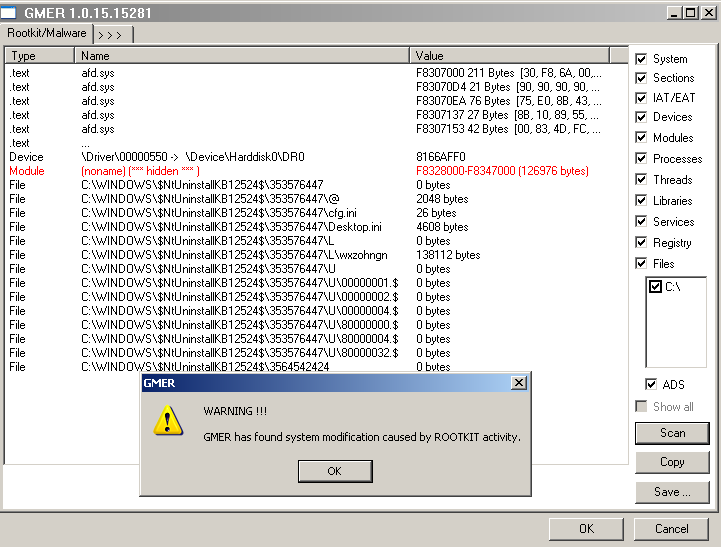Toggle the Sections checkbox
Screen dimensions: 721x547
click(x=641, y=78)
